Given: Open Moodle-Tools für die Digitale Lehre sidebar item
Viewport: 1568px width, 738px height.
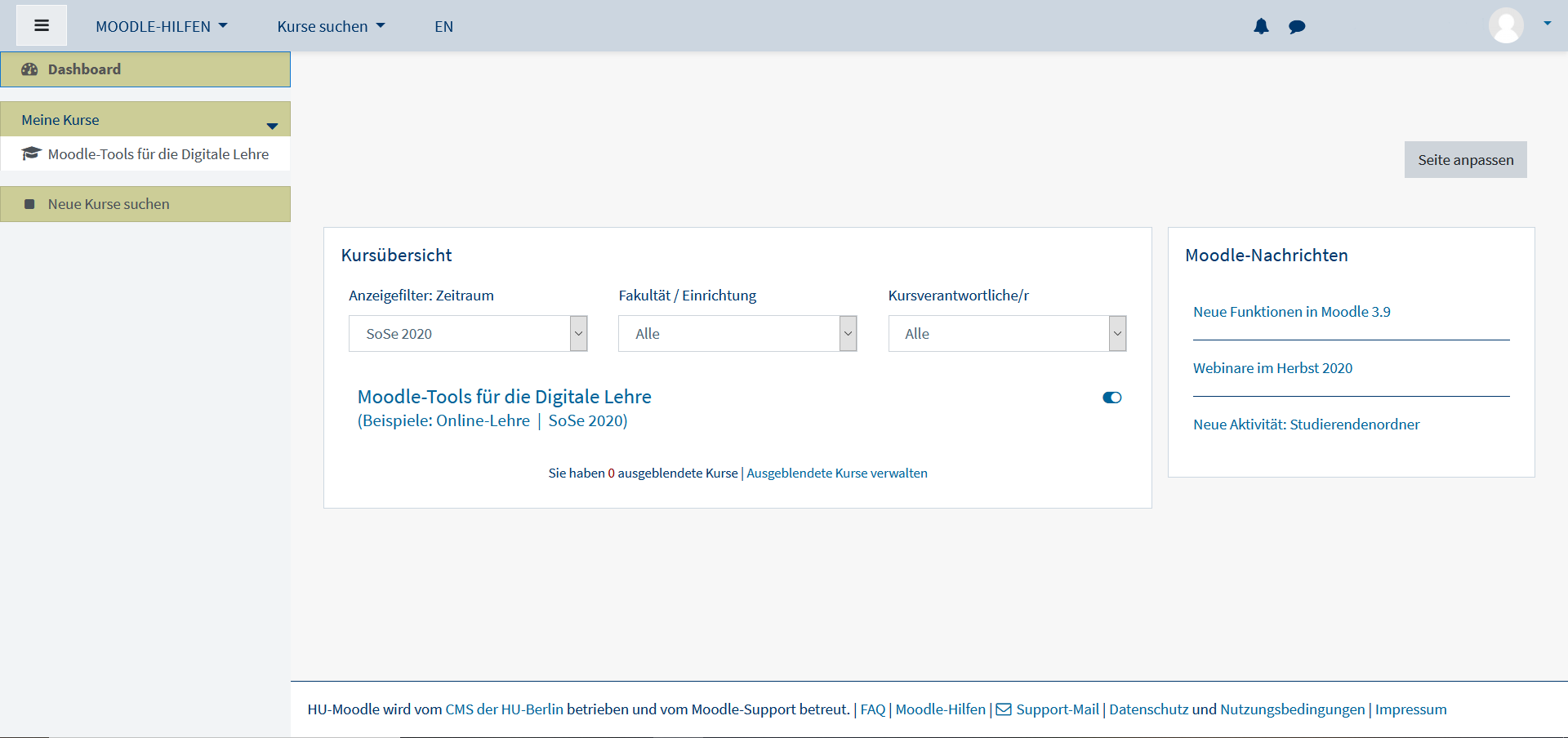Looking at the screenshot, I should click(x=145, y=153).
